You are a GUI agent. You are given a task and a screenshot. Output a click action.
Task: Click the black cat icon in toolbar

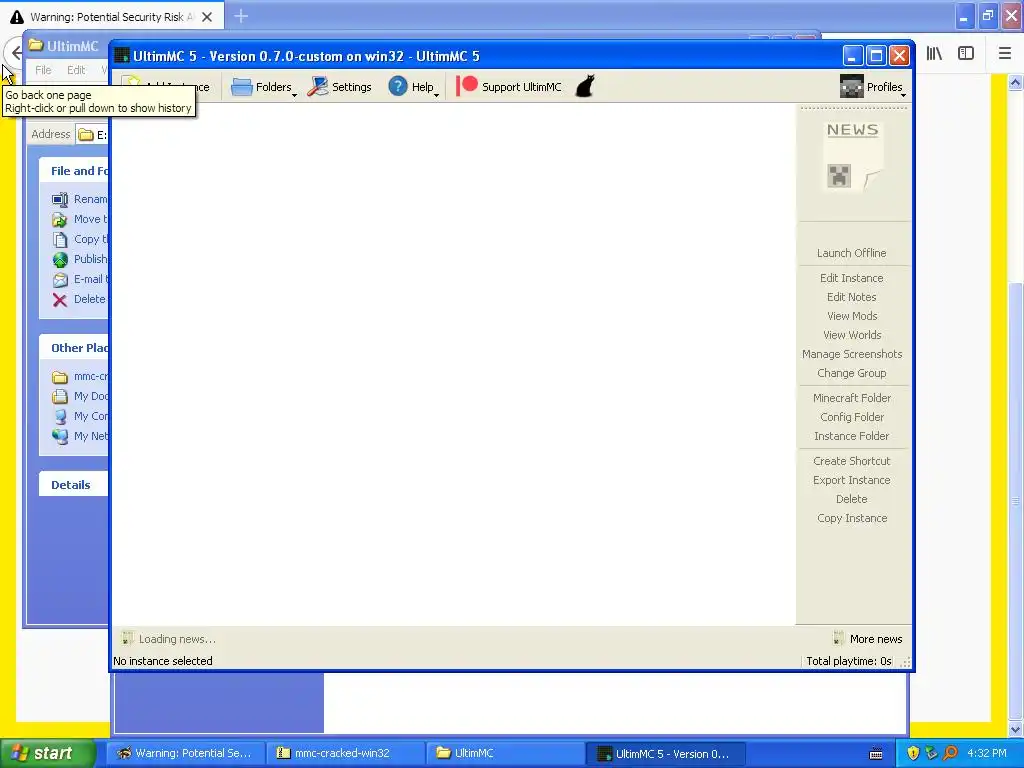pos(584,86)
